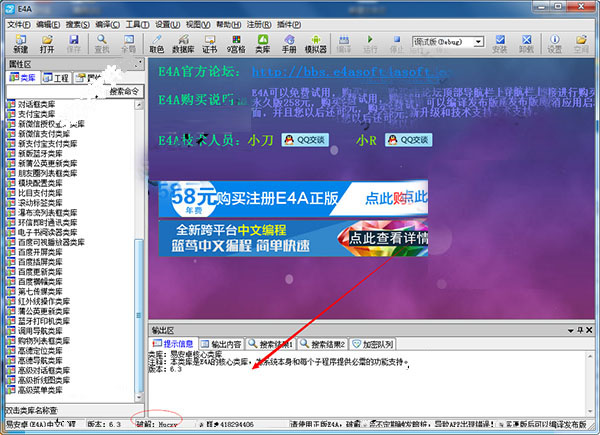Click the 类库 toolbar icon
This screenshot has width=600, height=435.
263,44
